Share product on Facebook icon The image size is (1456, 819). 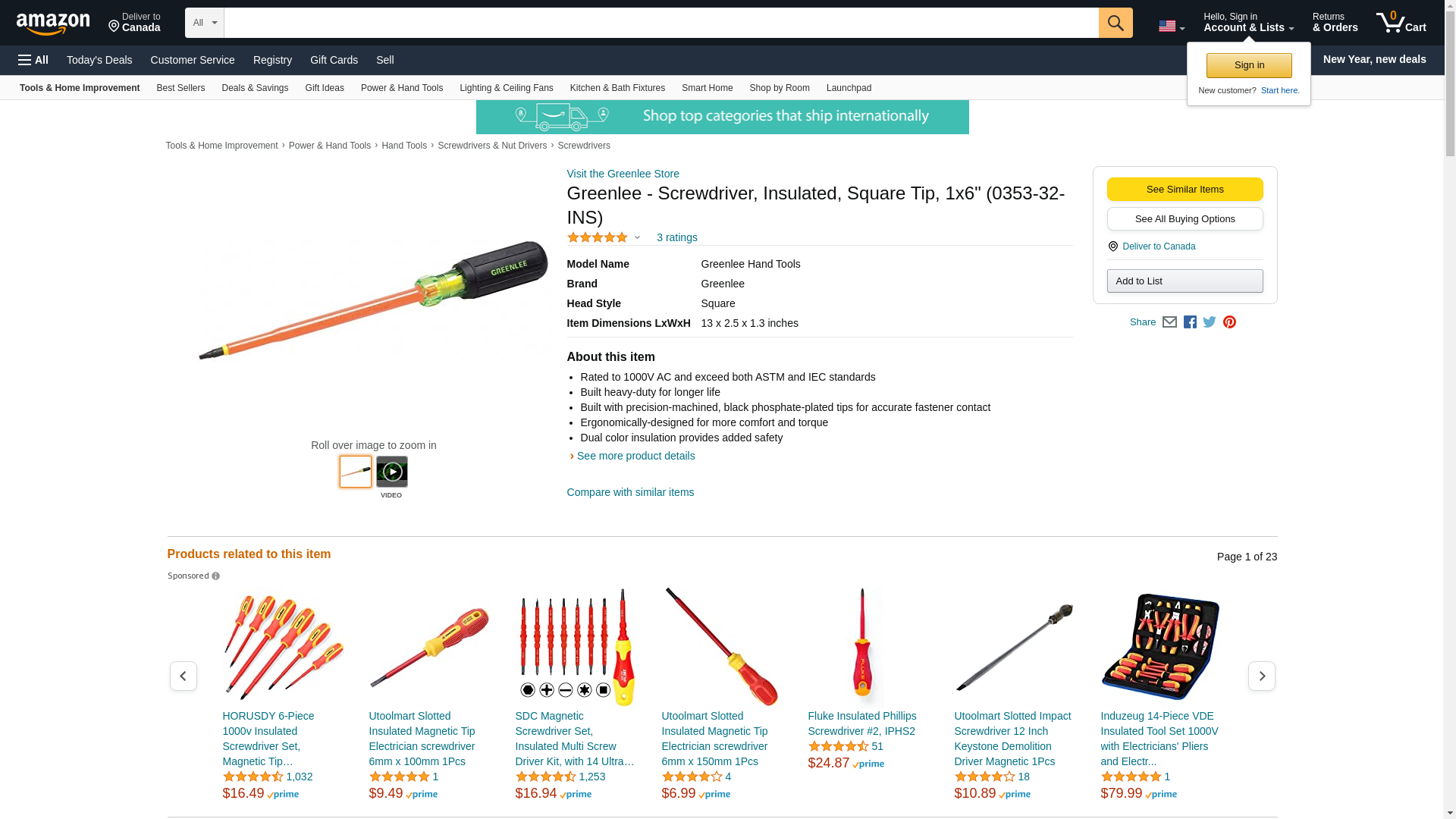click(x=1190, y=322)
